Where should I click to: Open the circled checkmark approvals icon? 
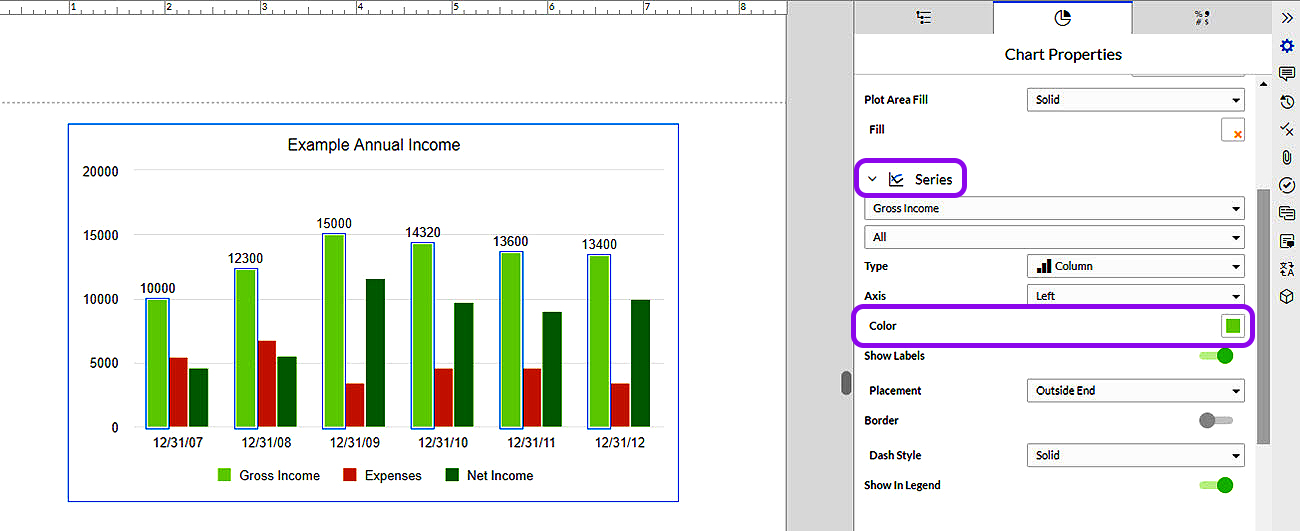[x=1287, y=185]
